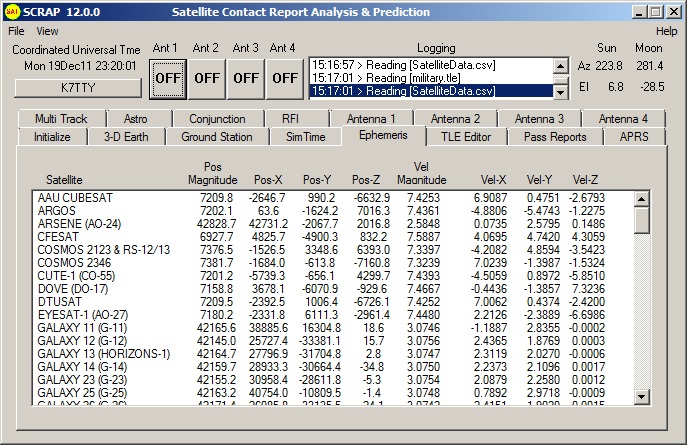This screenshot has width=687, height=445.
Task: Select the ARGOS satellite row
Action: coord(333,211)
